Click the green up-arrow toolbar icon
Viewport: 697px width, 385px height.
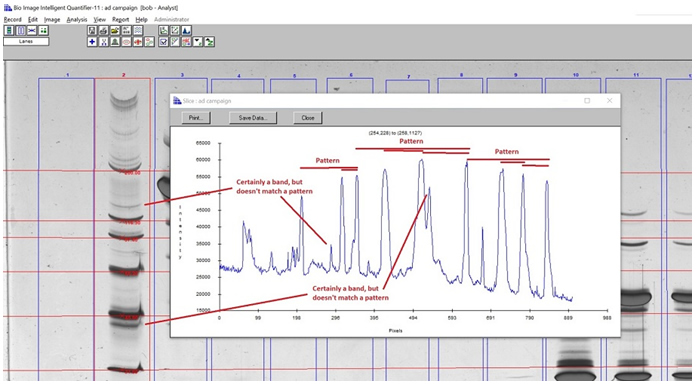pyautogui.click(x=210, y=42)
